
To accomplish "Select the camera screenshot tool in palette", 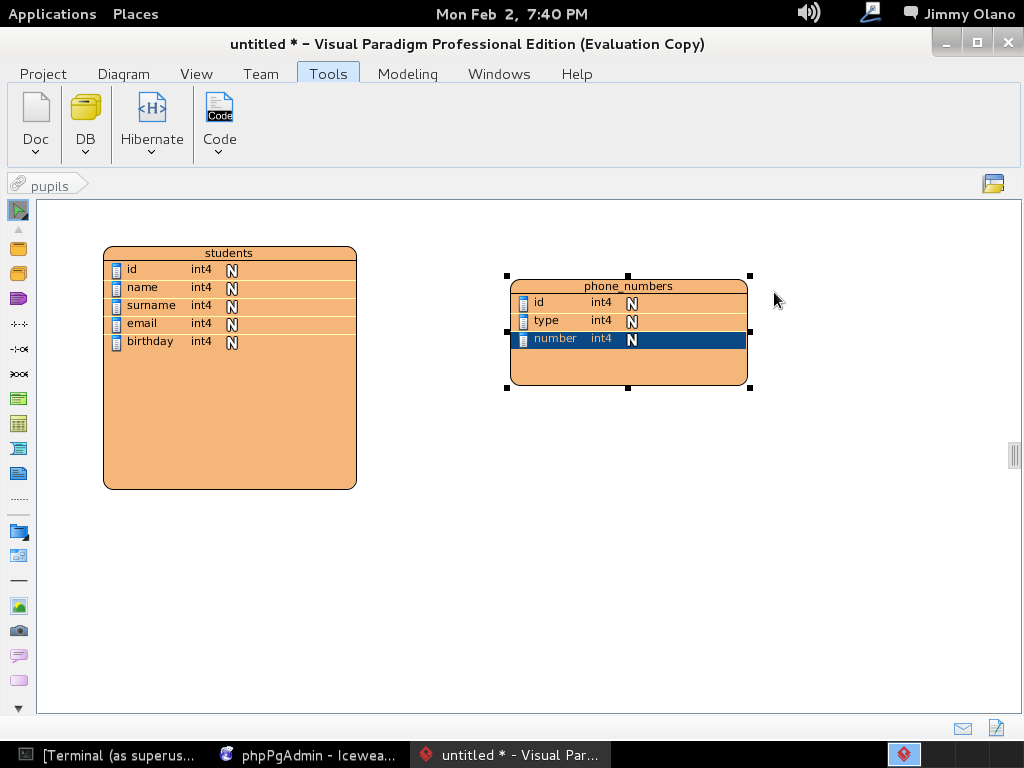I will (18, 631).
